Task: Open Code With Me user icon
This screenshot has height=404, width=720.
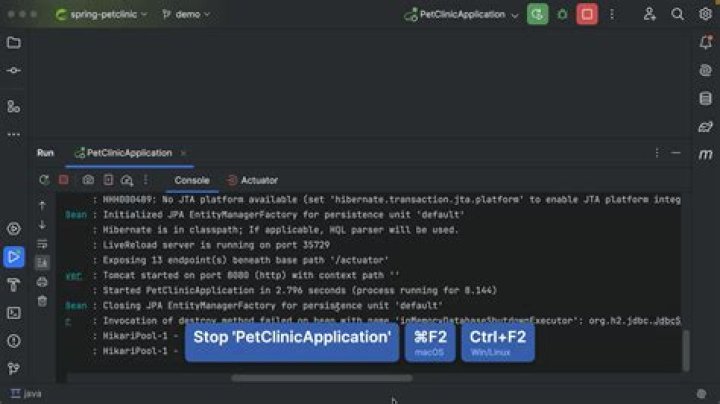Action: click(x=649, y=14)
